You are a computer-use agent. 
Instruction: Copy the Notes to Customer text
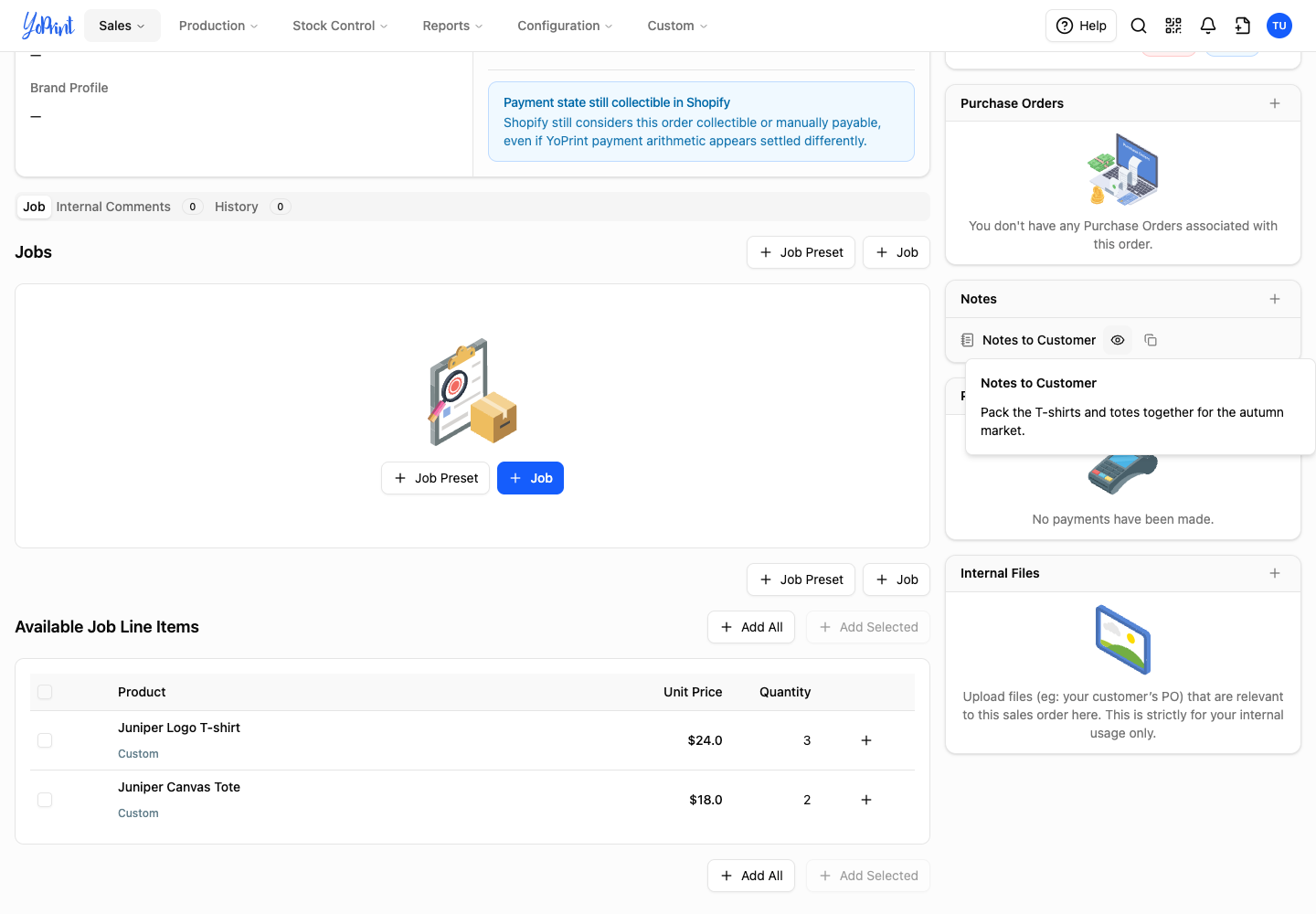pyautogui.click(x=1151, y=340)
